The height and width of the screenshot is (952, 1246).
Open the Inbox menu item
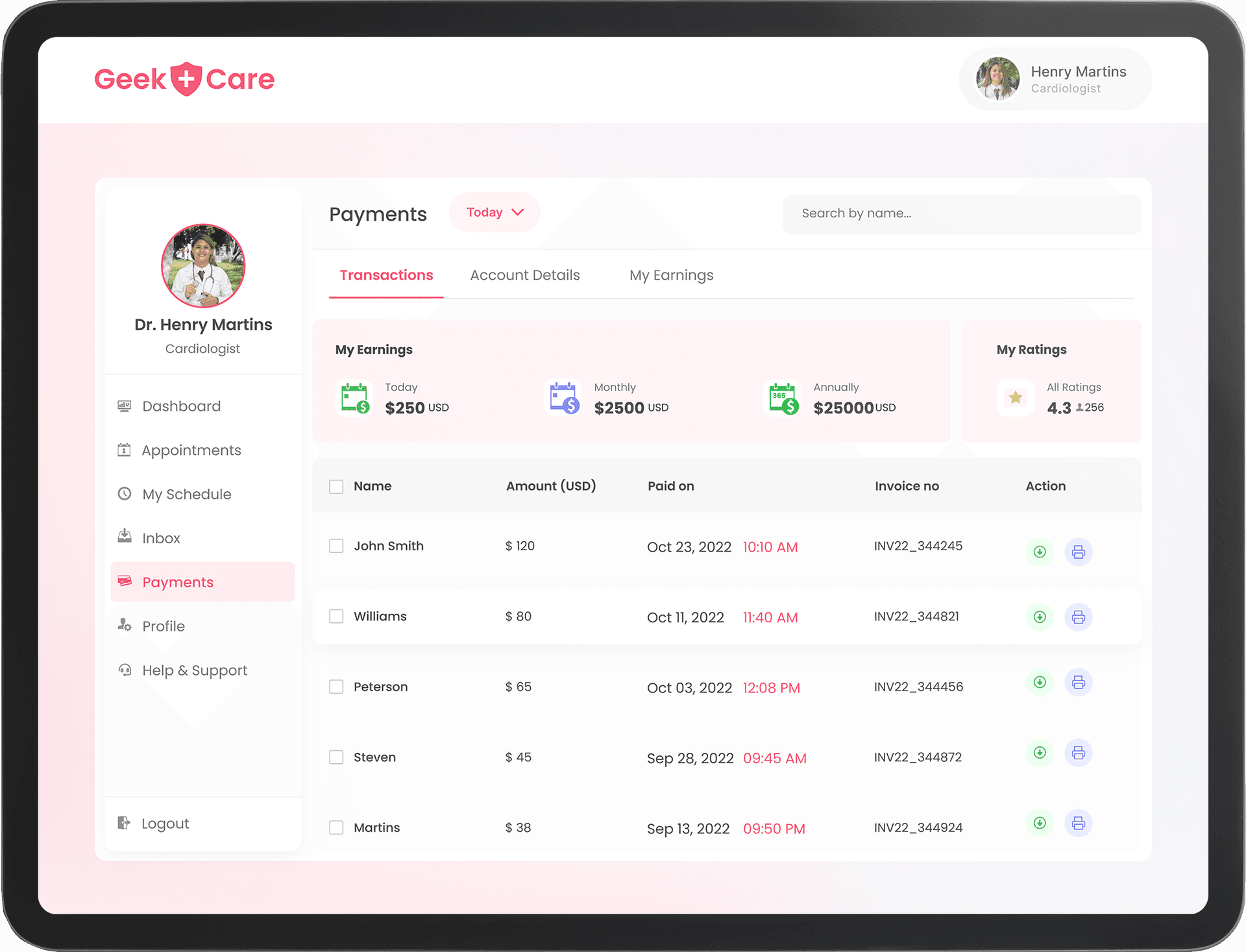click(202, 538)
